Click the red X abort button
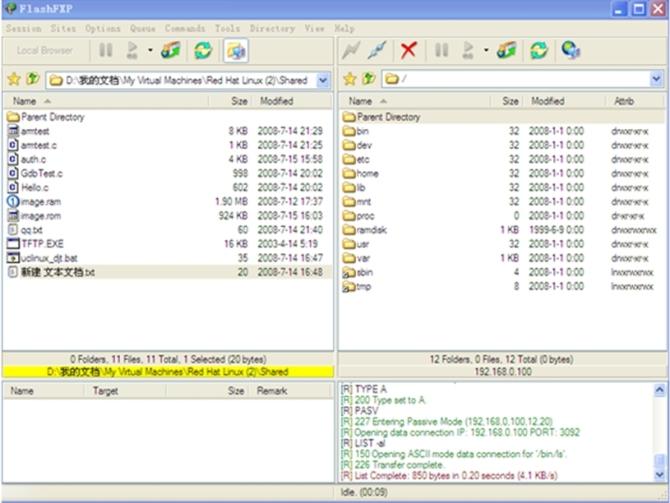Viewport: 670px width, 503px height. pos(408,50)
